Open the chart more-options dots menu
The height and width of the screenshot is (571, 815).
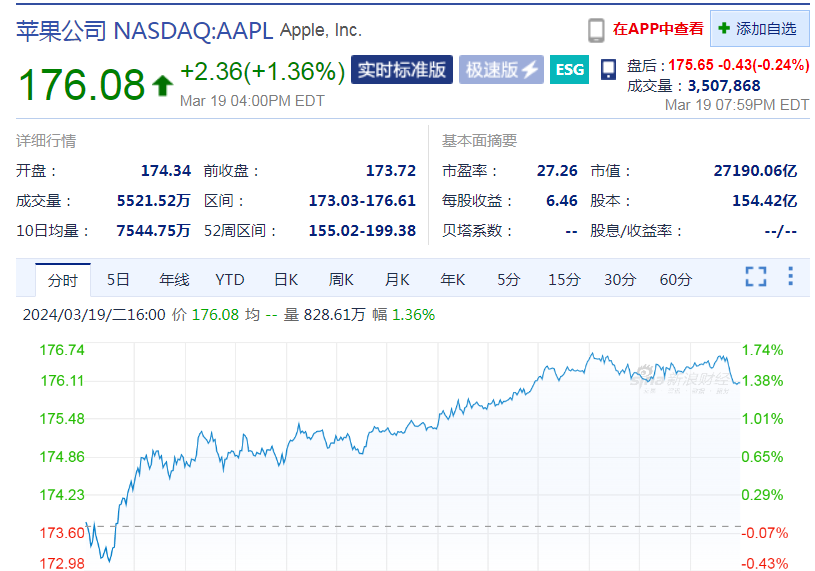791,276
